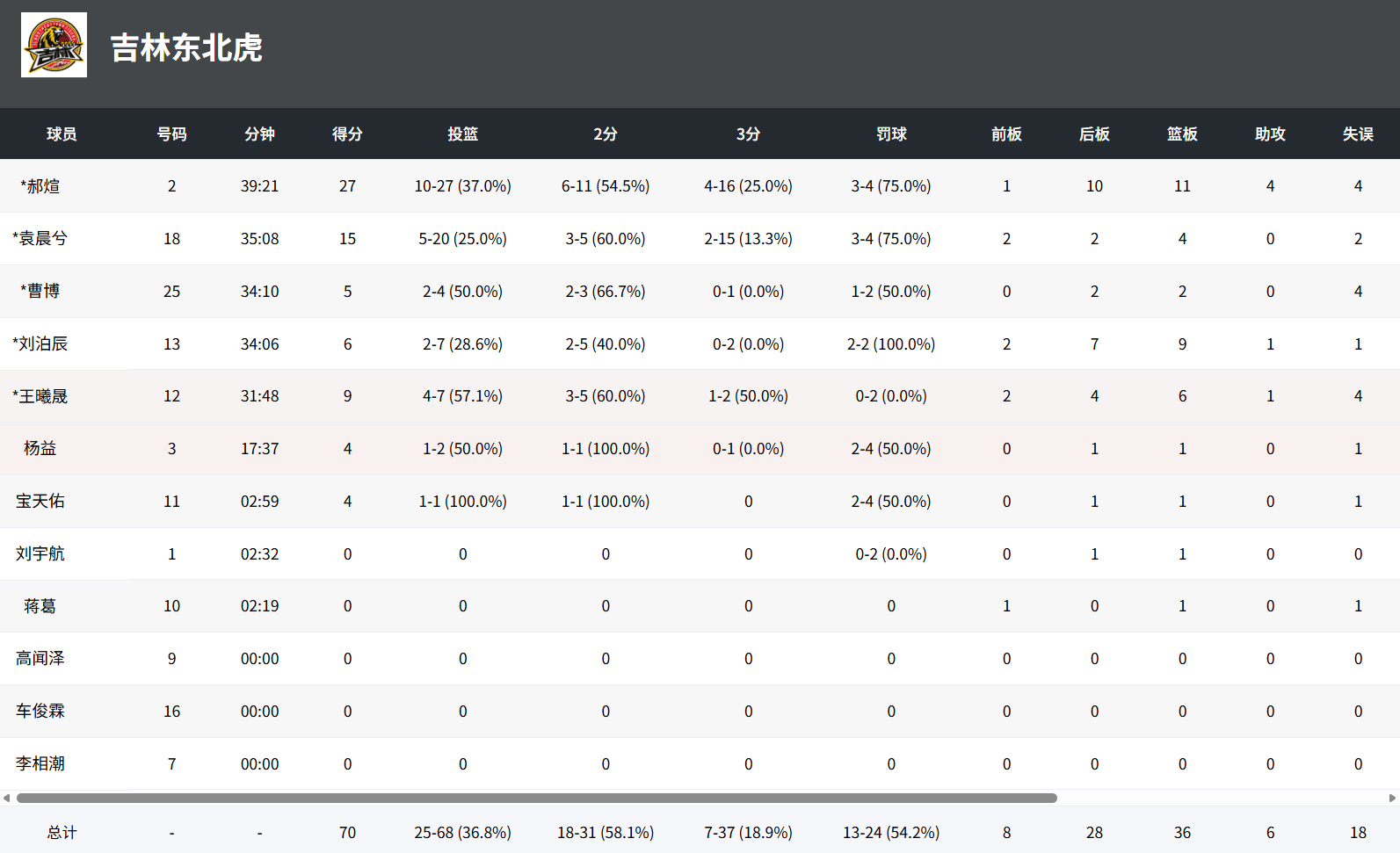Click the Jilin Northeast Tigers team logo
The height and width of the screenshot is (853, 1400).
tap(54, 45)
